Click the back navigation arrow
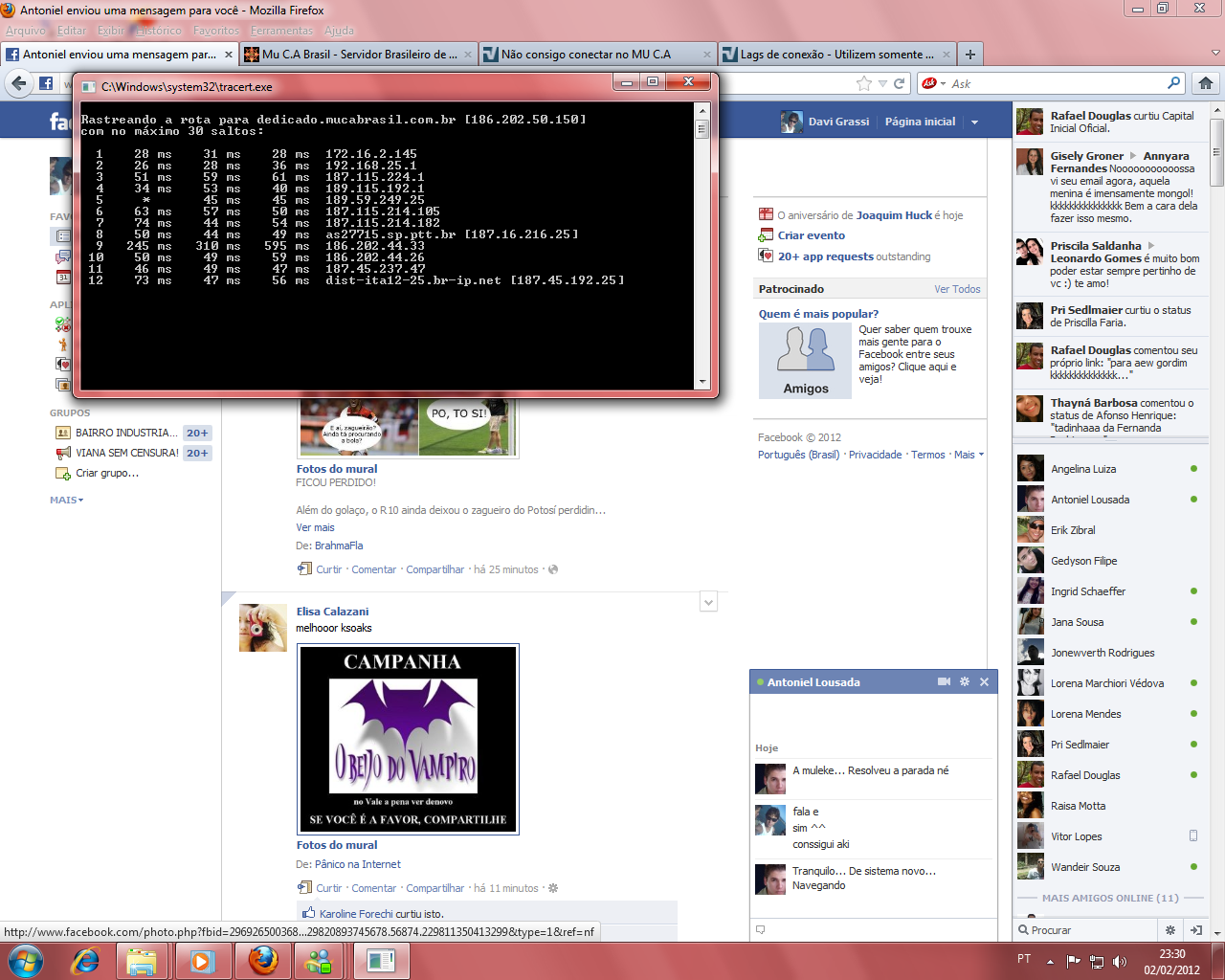This screenshot has width=1225, height=980. (18, 83)
